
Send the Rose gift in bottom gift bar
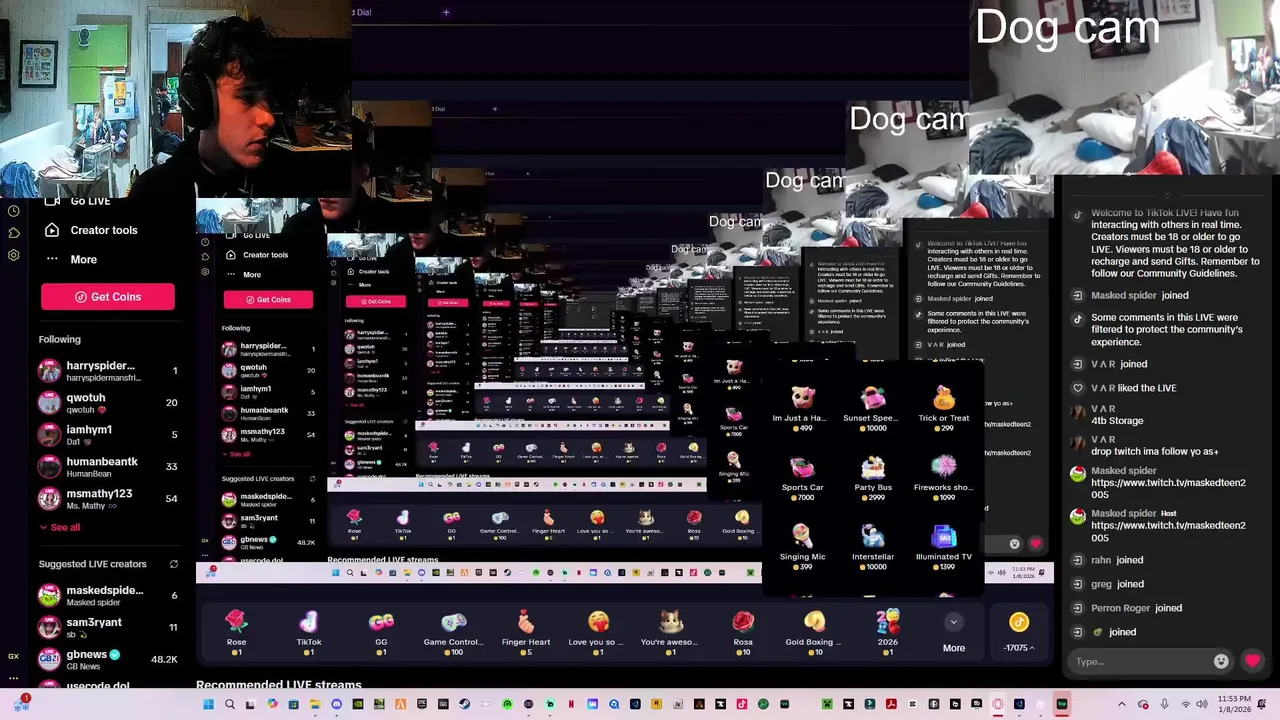point(236,632)
